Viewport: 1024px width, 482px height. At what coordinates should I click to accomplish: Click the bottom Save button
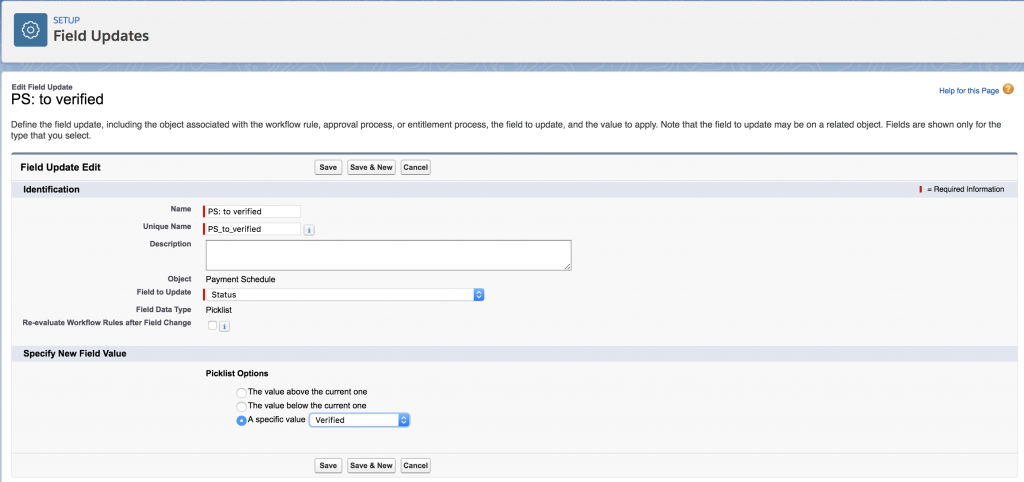click(328, 465)
